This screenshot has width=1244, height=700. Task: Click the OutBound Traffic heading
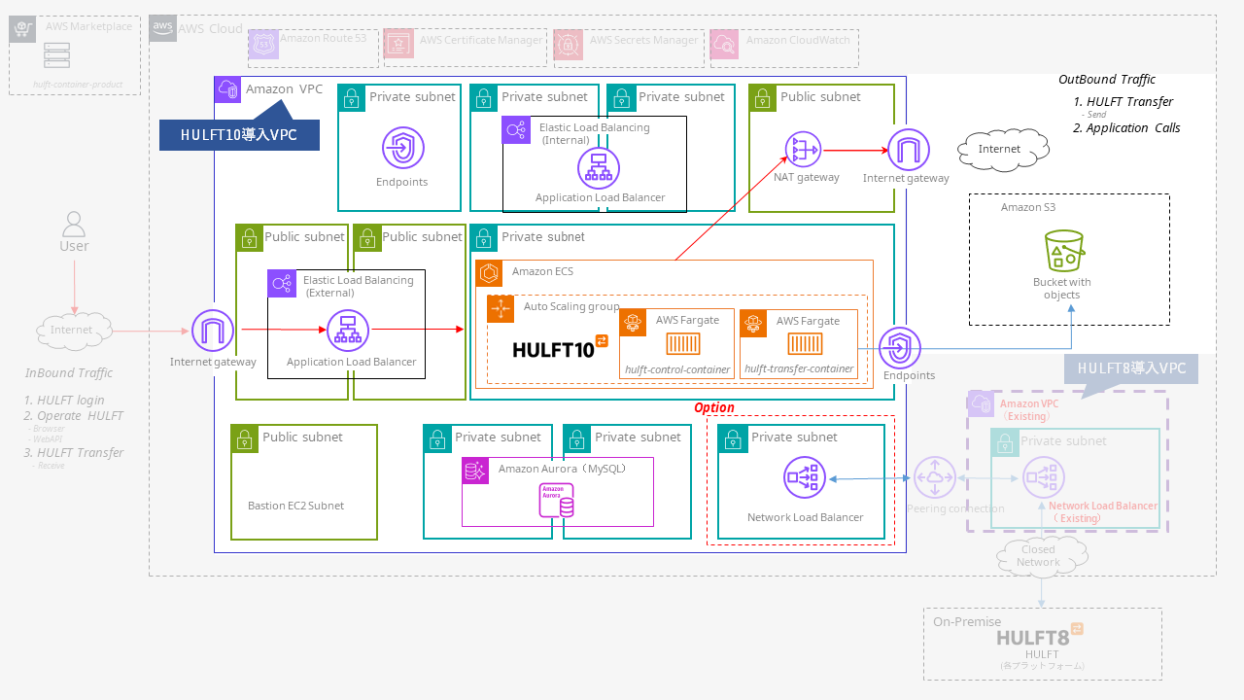(1107, 80)
